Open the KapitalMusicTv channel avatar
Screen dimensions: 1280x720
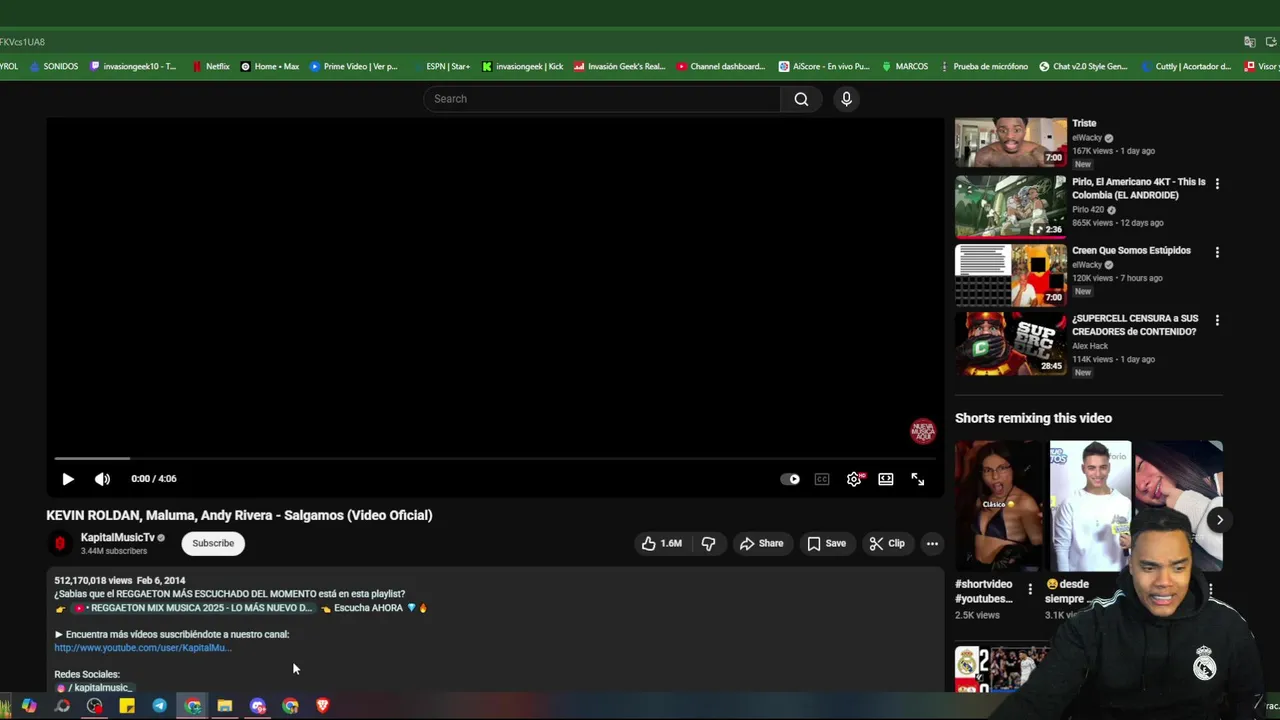(60, 543)
